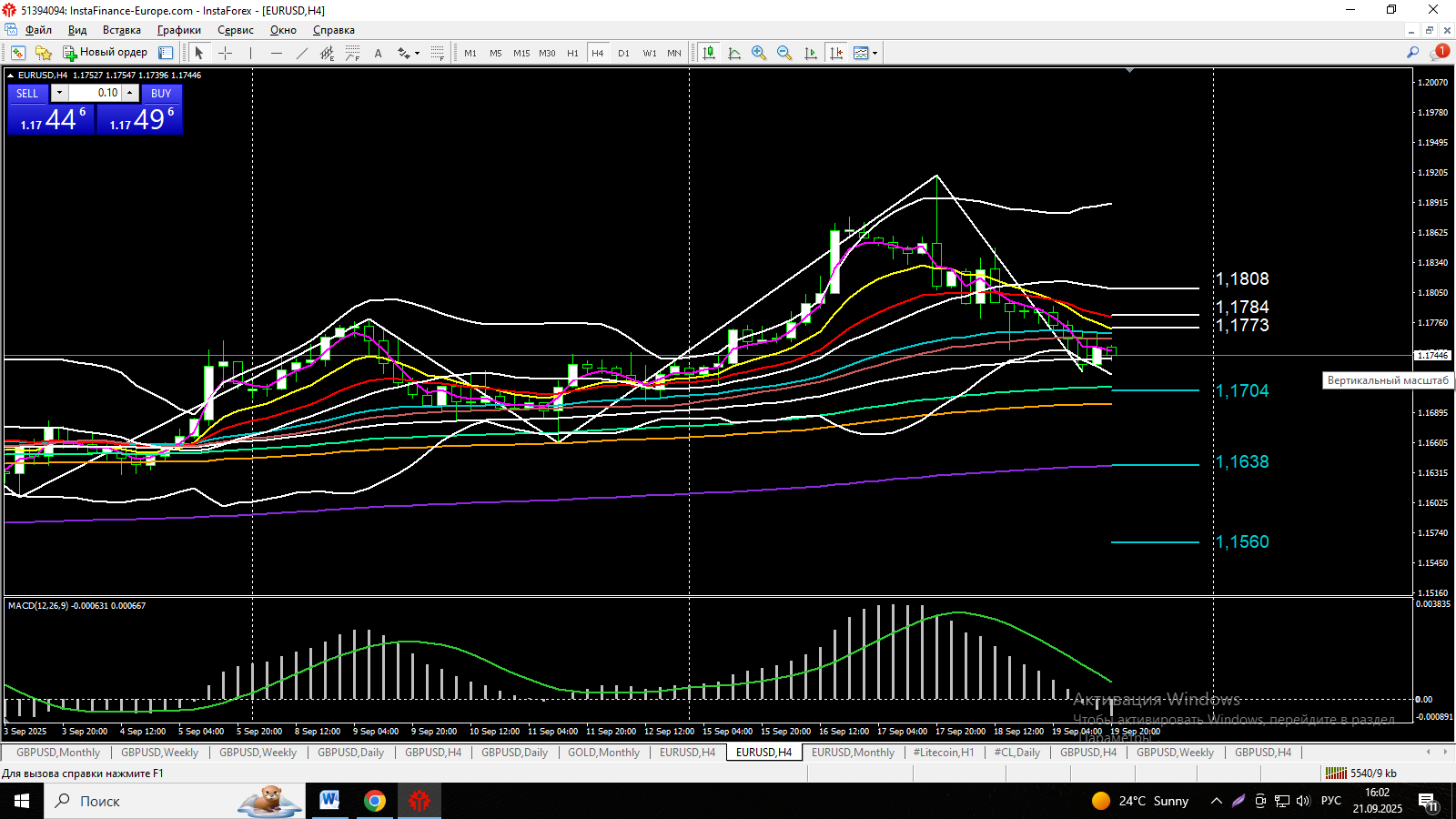Click the New Chart toolbar icon
The height and width of the screenshot is (819, 1456).
(18, 53)
